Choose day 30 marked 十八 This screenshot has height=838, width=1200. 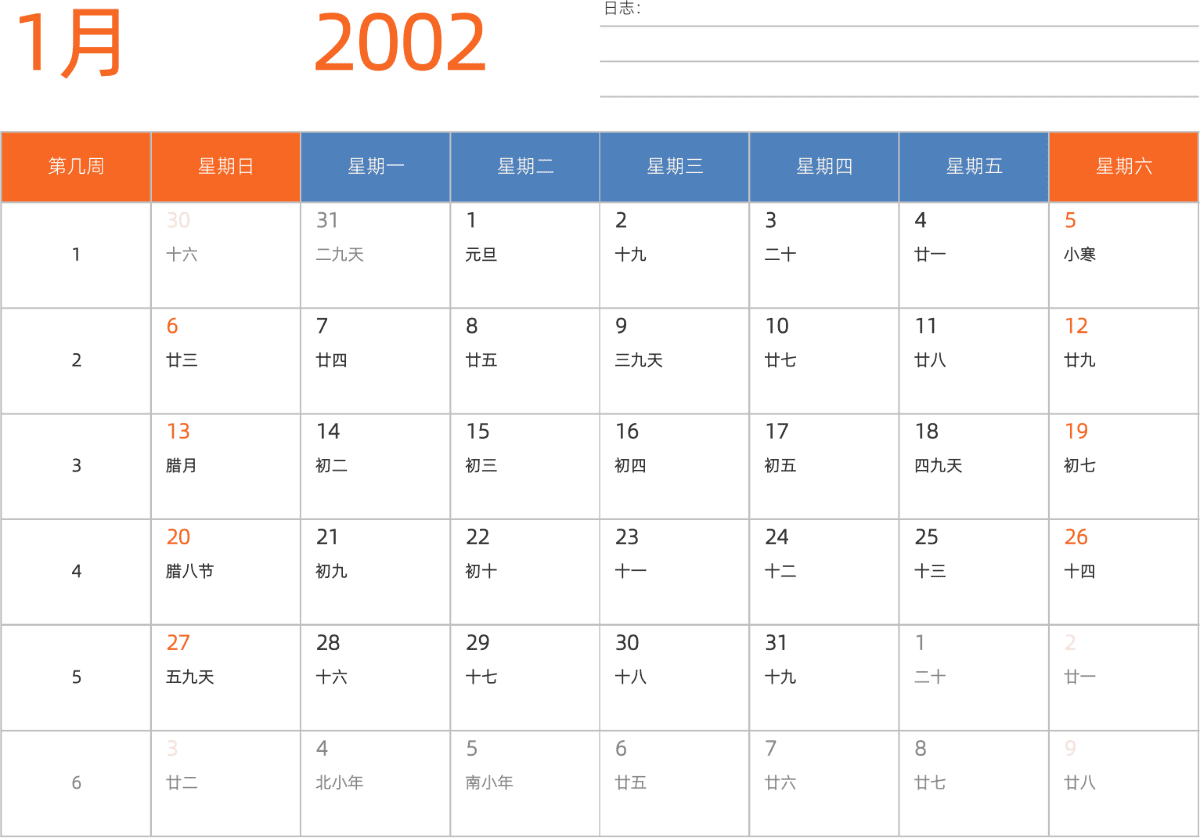(675, 678)
